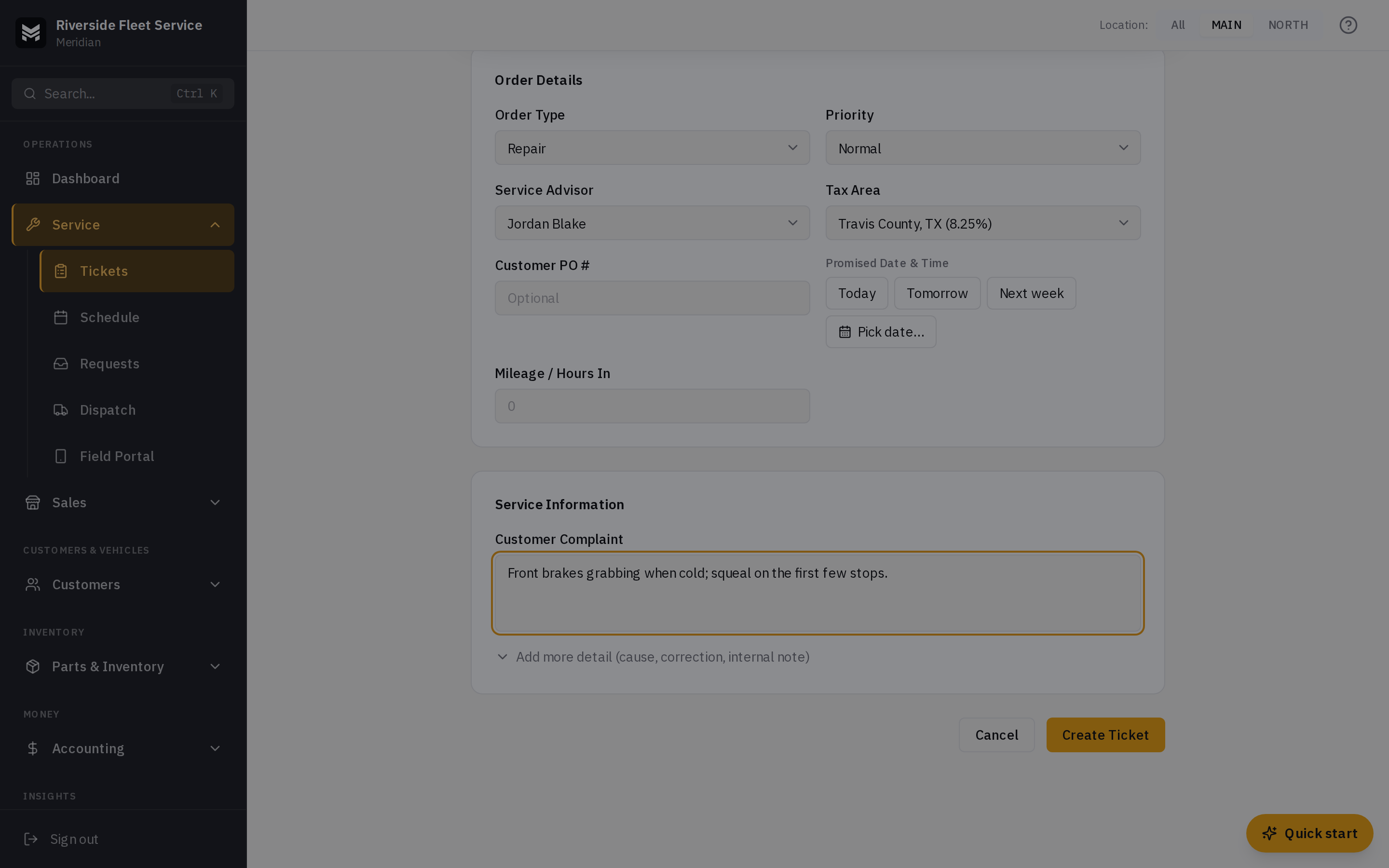Click the Meridian logo icon
The height and width of the screenshot is (868, 1389).
click(30, 33)
